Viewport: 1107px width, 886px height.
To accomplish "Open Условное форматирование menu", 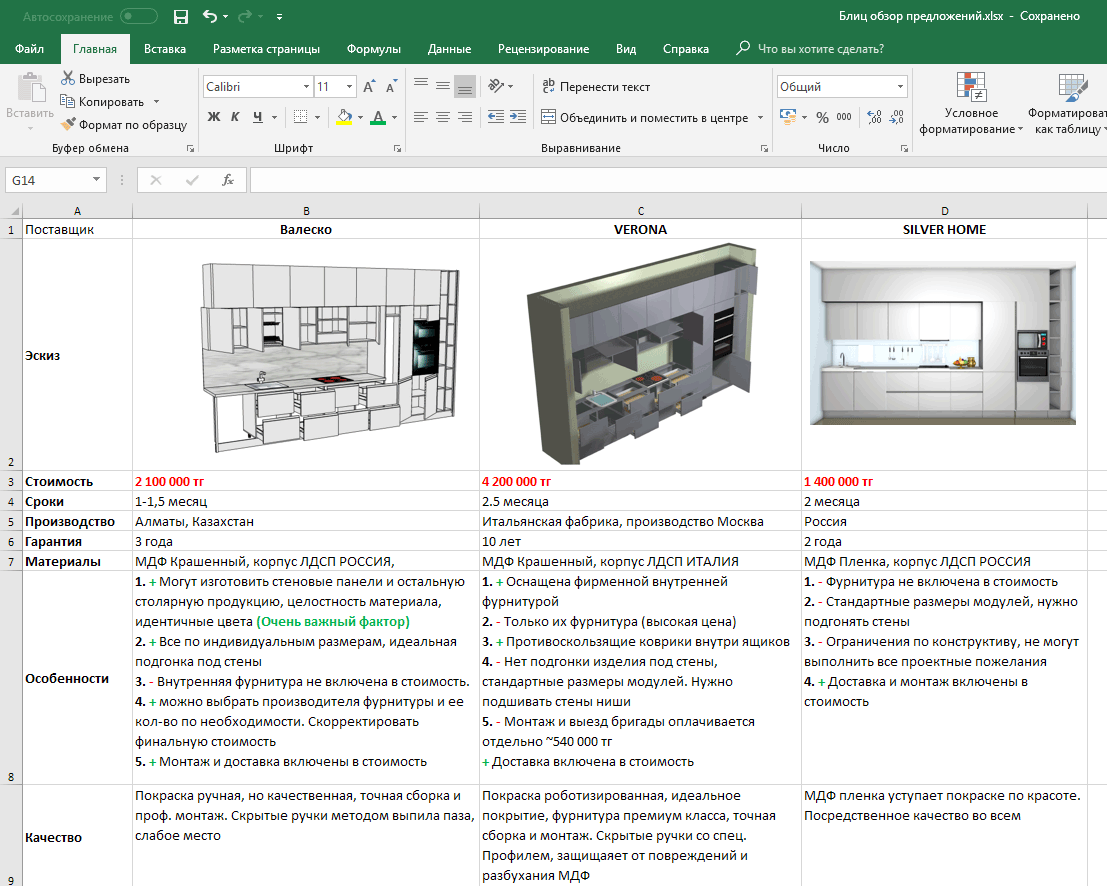I will [971, 104].
